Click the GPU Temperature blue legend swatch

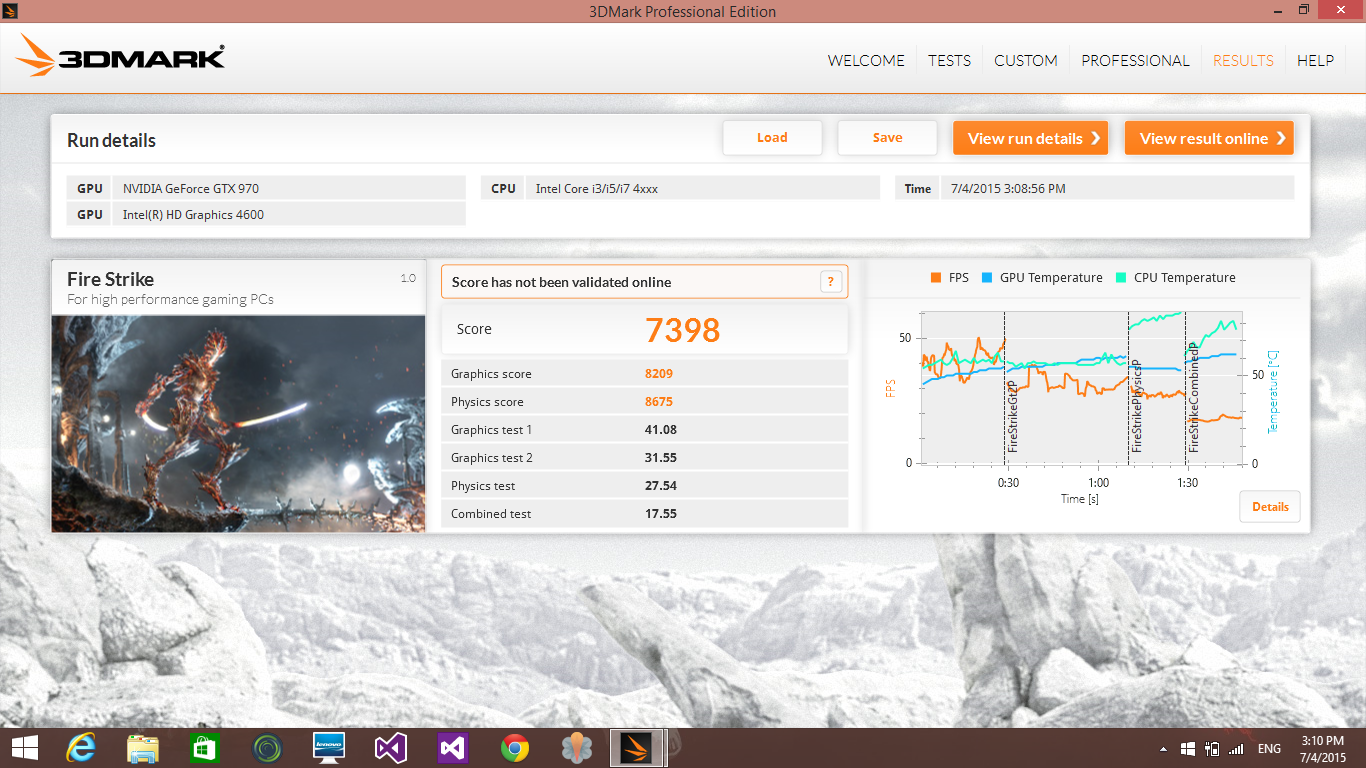pos(987,278)
